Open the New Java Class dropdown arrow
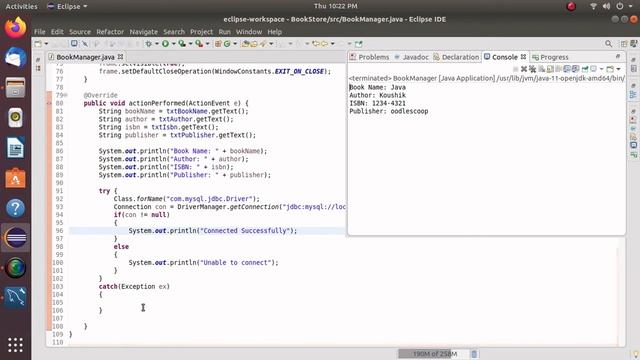This screenshot has height=360, width=640. (x=235, y=44)
